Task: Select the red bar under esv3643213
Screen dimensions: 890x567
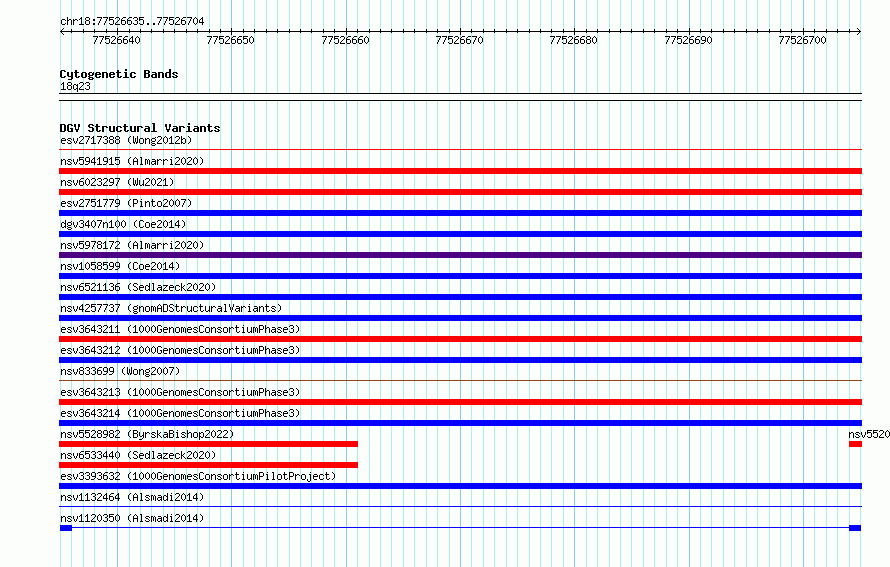Action: point(460,402)
